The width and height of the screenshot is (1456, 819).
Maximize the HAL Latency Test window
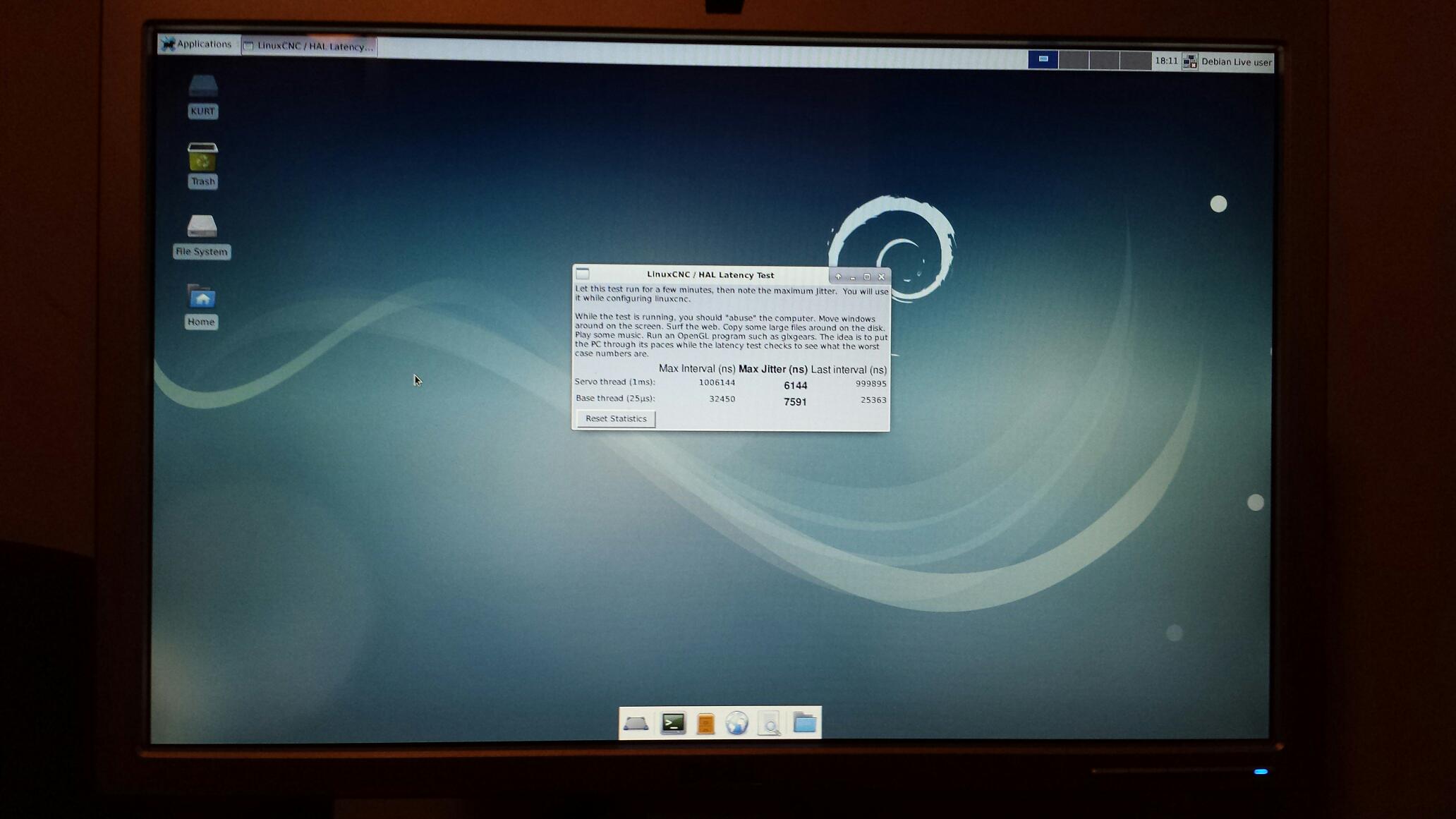click(867, 277)
